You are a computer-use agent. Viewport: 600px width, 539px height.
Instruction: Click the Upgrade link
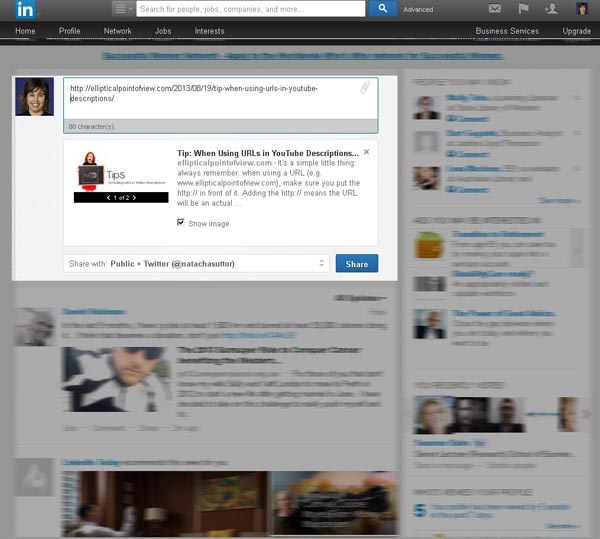pyautogui.click(x=577, y=31)
